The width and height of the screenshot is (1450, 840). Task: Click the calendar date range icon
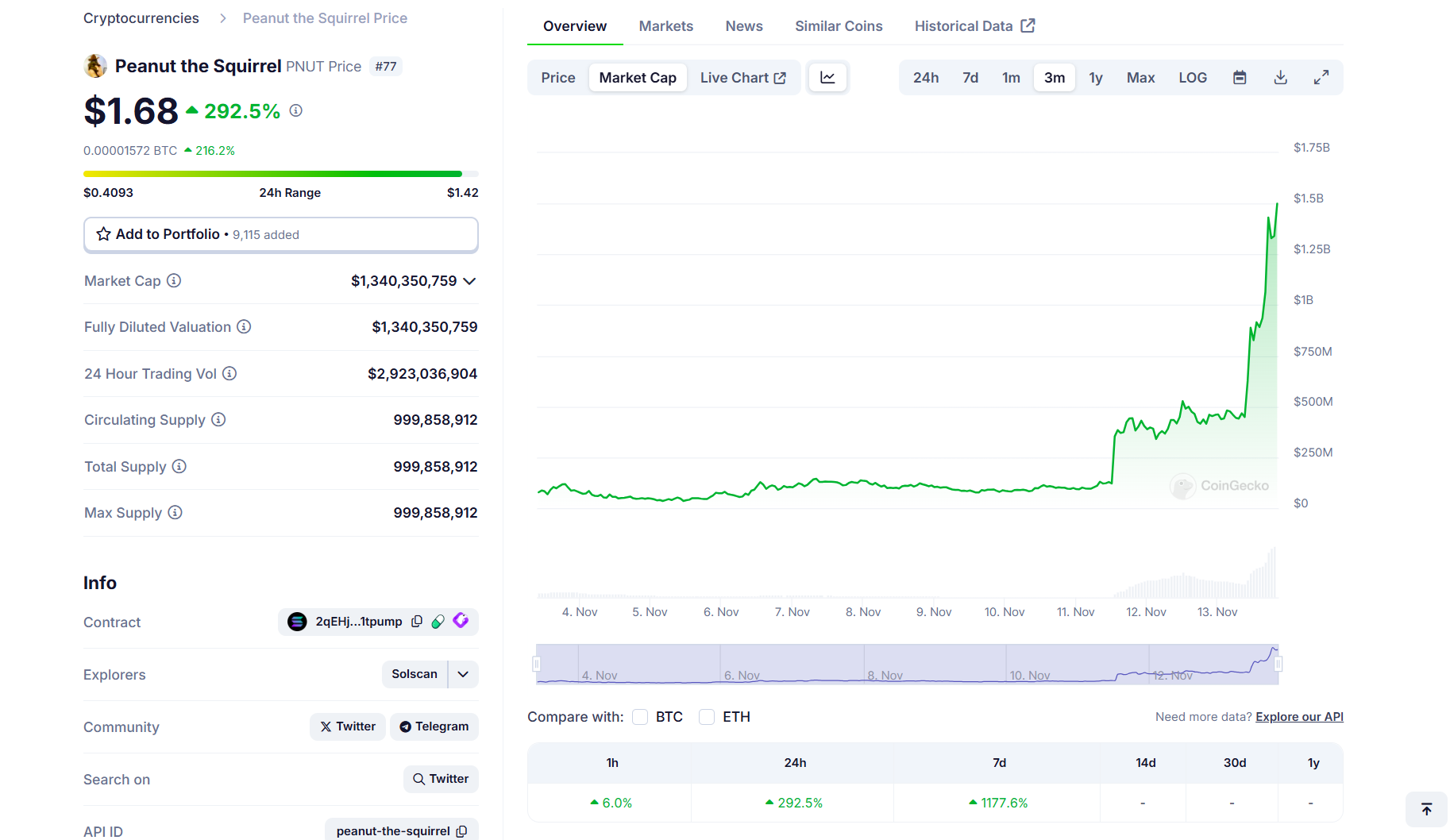pos(1240,78)
